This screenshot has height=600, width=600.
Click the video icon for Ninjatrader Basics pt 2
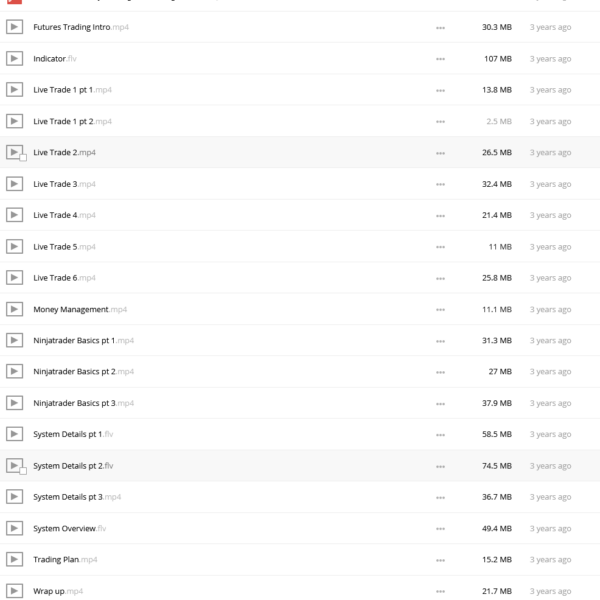(x=14, y=372)
